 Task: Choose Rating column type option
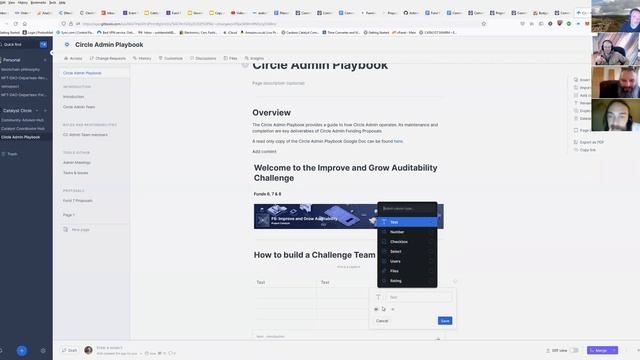pos(407,281)
